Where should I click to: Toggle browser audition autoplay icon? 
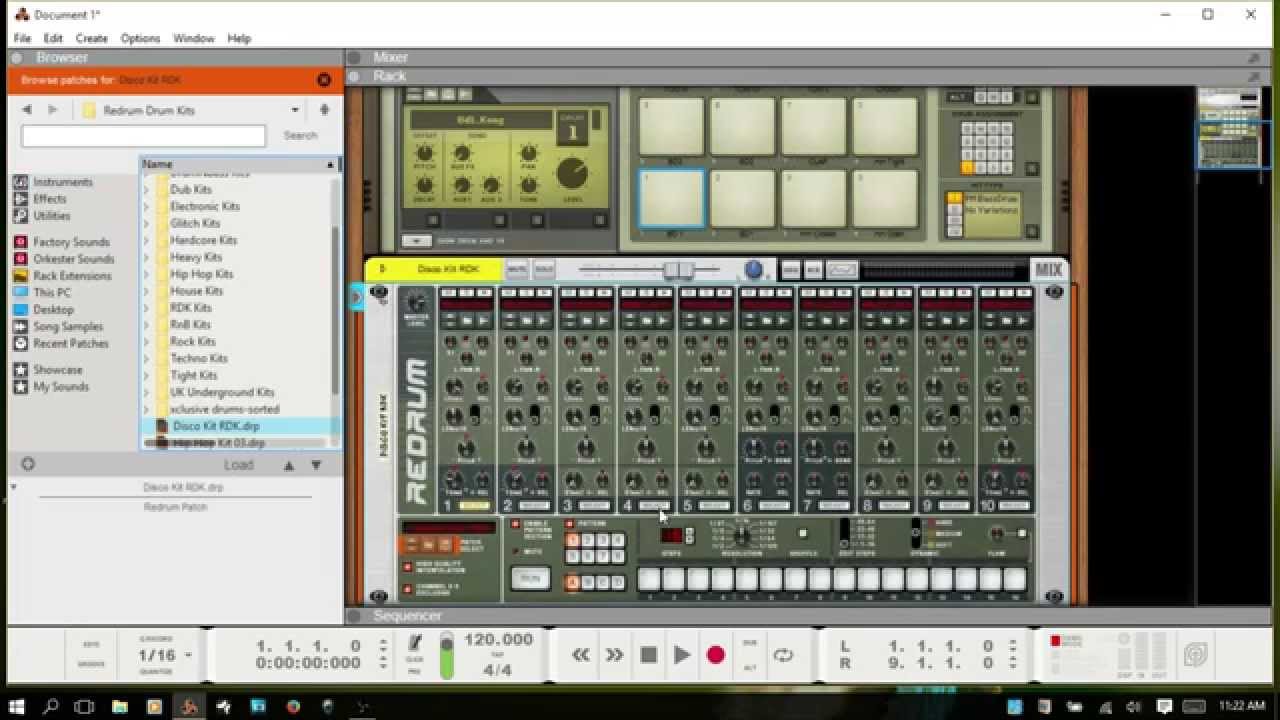[x=28, y=464]
